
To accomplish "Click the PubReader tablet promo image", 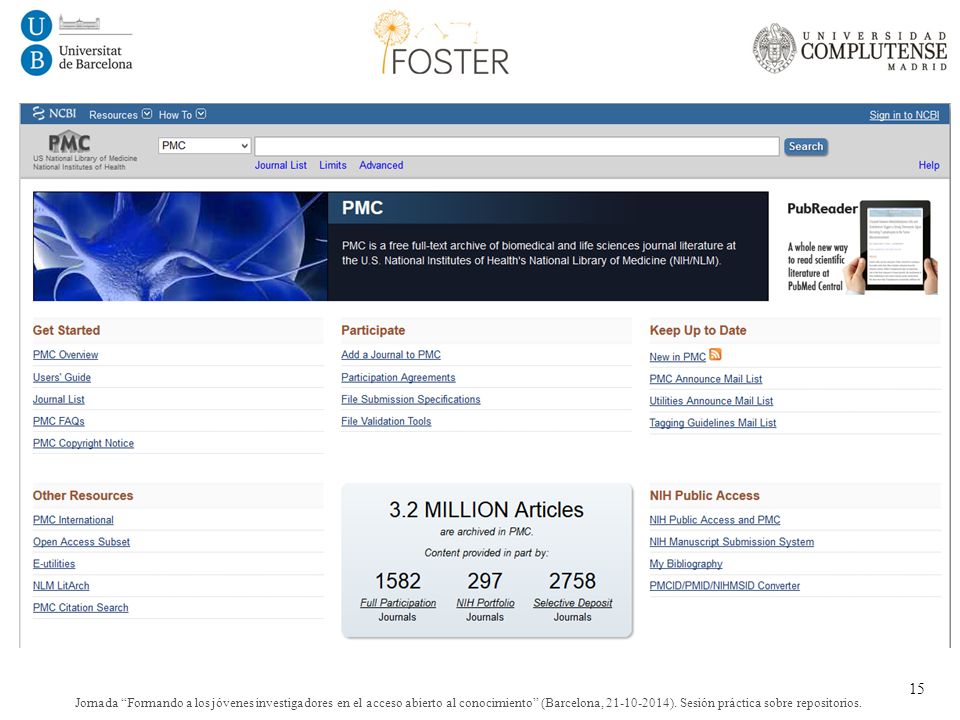I will [x=861, y=247].
